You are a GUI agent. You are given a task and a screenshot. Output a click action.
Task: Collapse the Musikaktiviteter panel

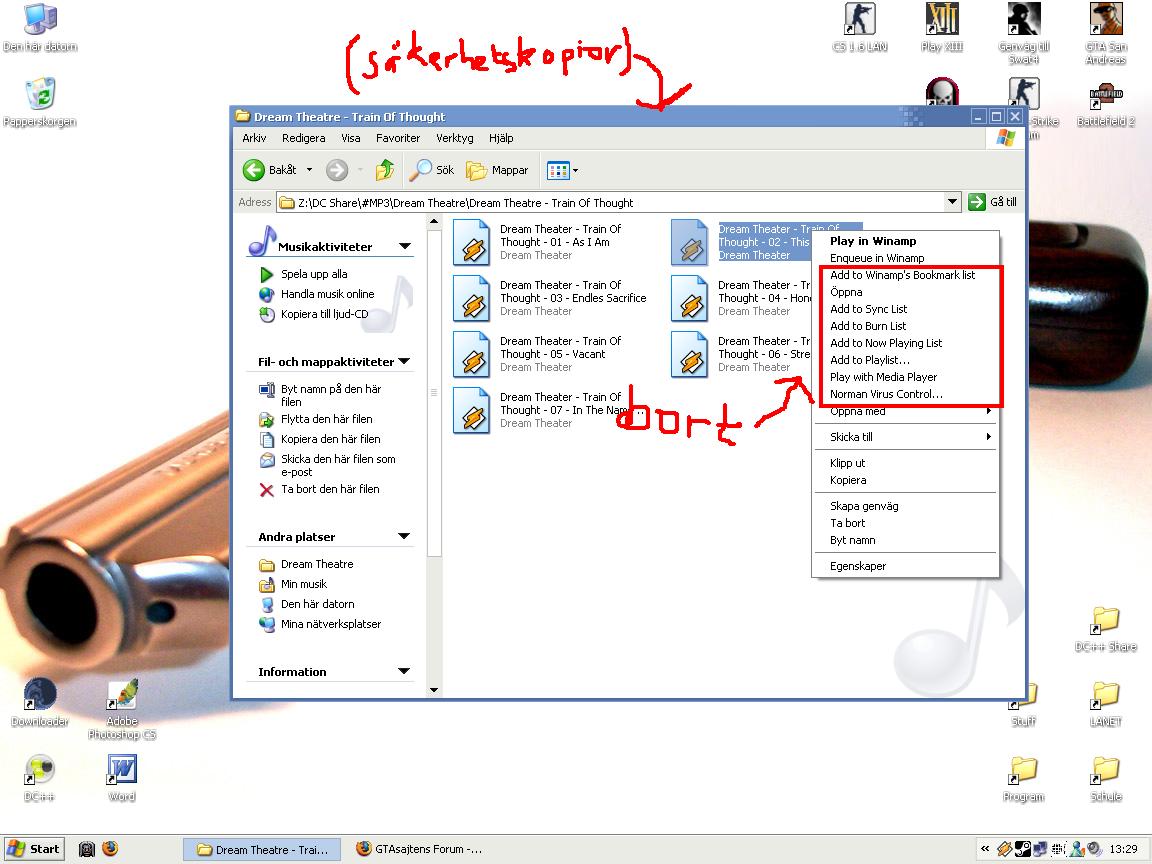click(x=405, y=246)
